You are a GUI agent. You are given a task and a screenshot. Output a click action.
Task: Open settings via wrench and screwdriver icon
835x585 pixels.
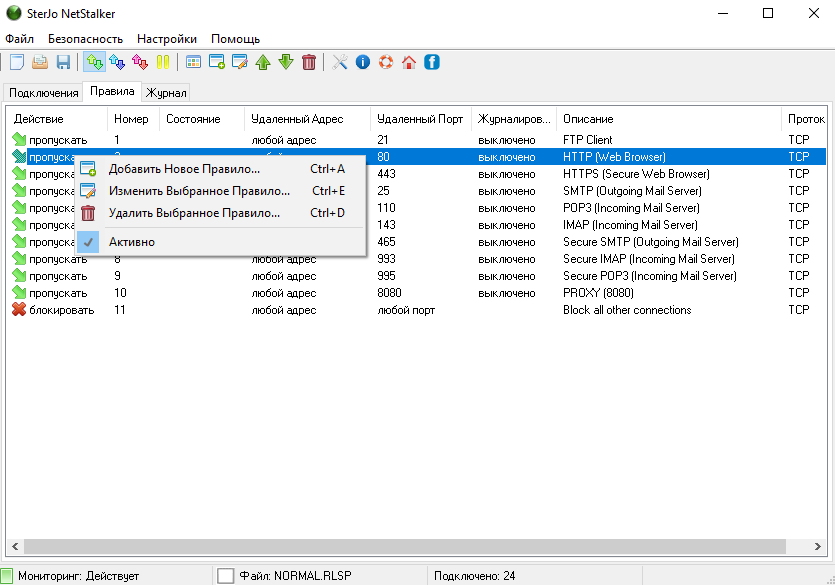click(340, 62)
